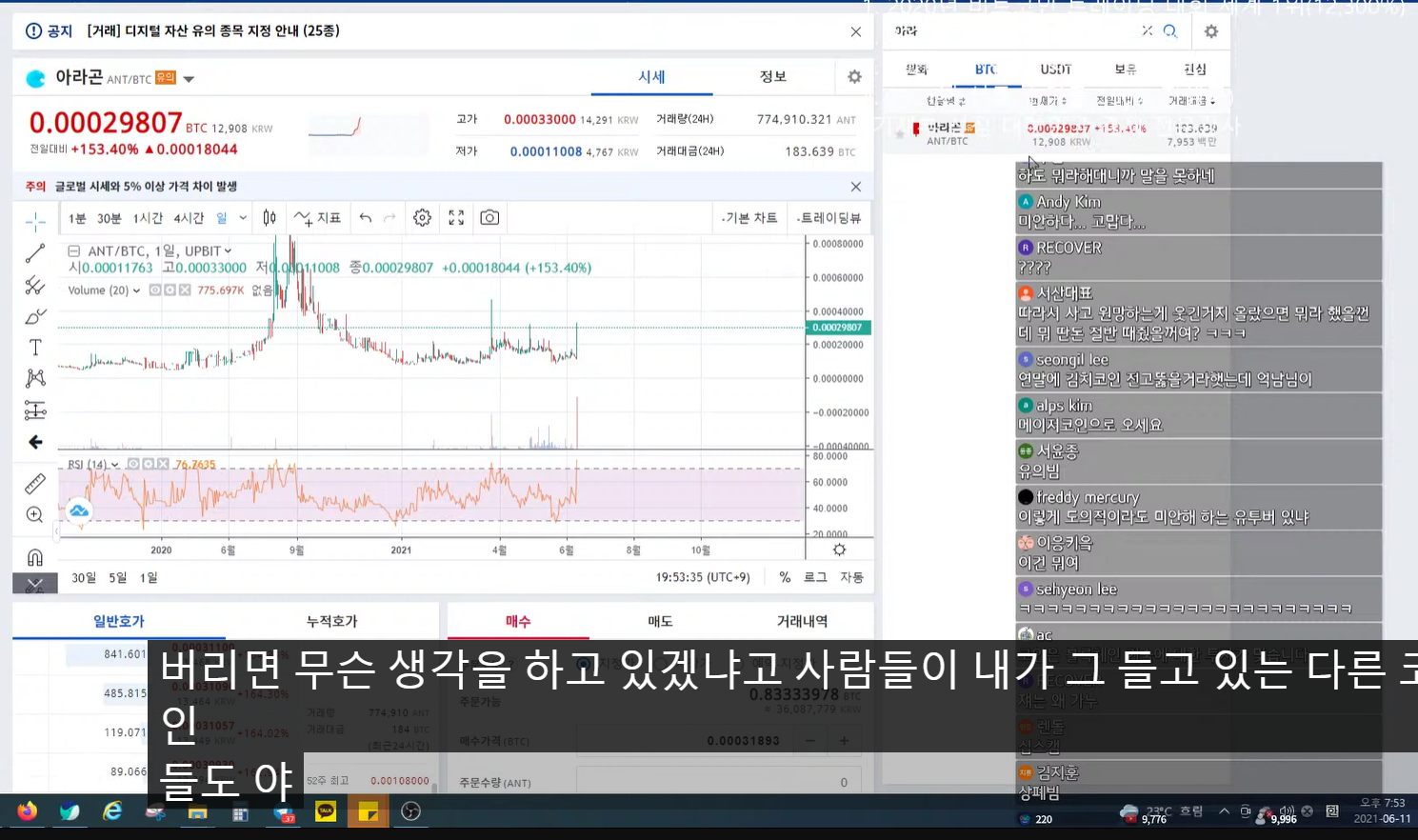
Task: Switch to the 시세 tab
Action: point(651,77)
